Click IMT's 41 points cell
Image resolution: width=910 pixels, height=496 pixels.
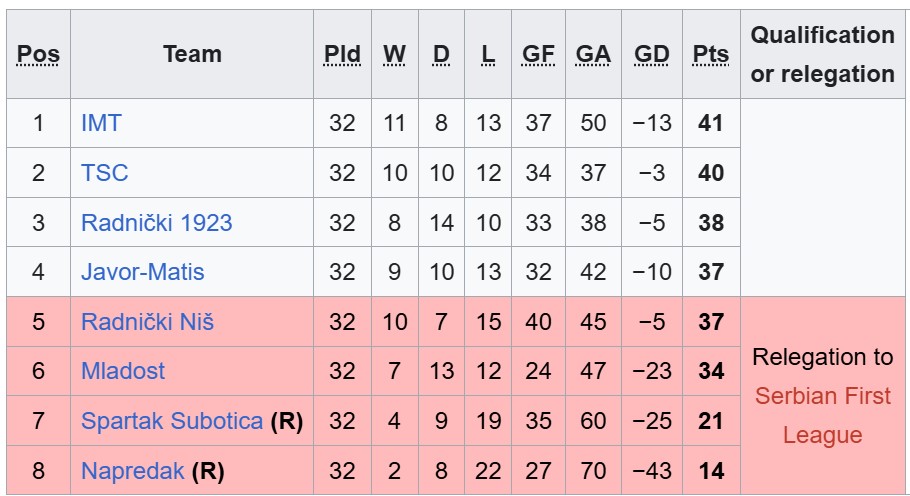[x=711, y=123]
